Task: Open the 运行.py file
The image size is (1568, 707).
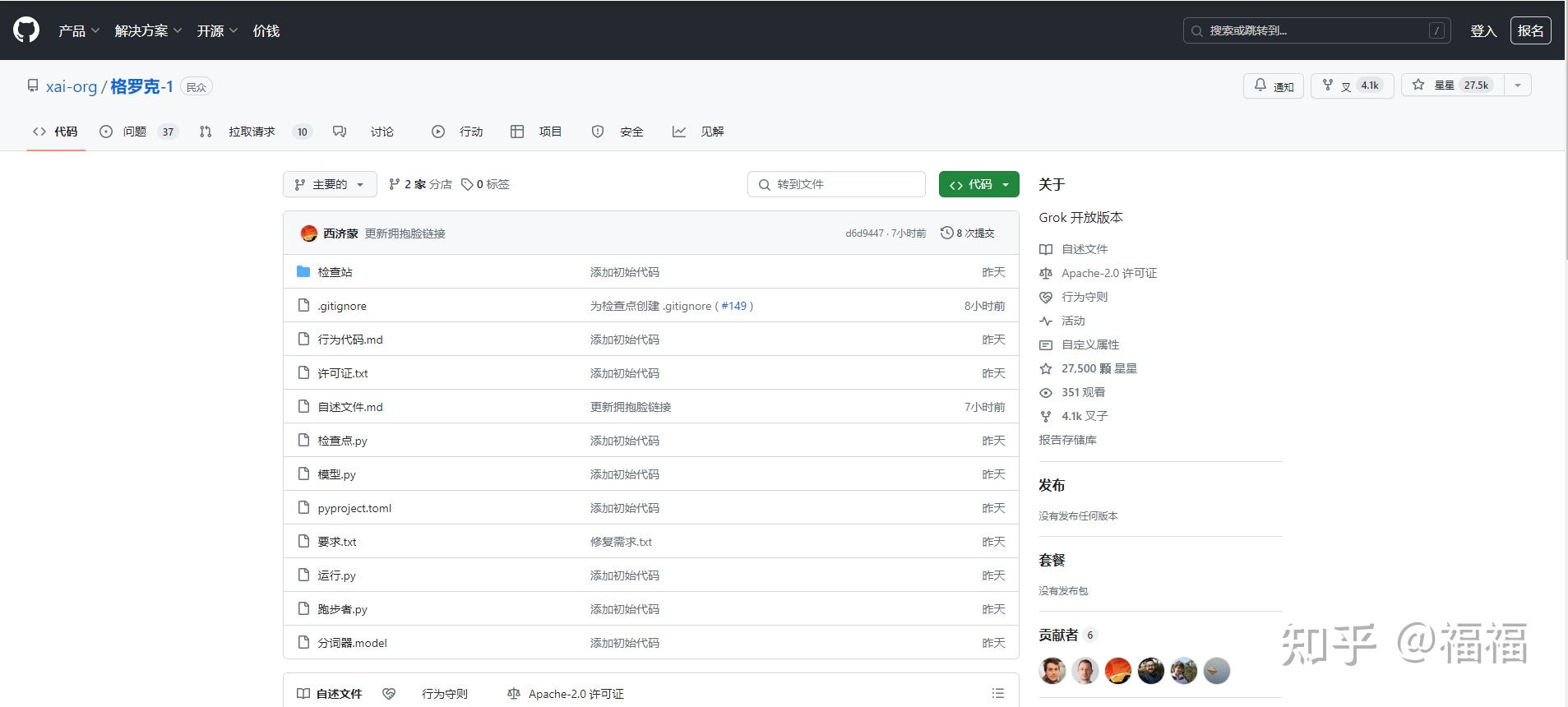Action: point(336,575)
